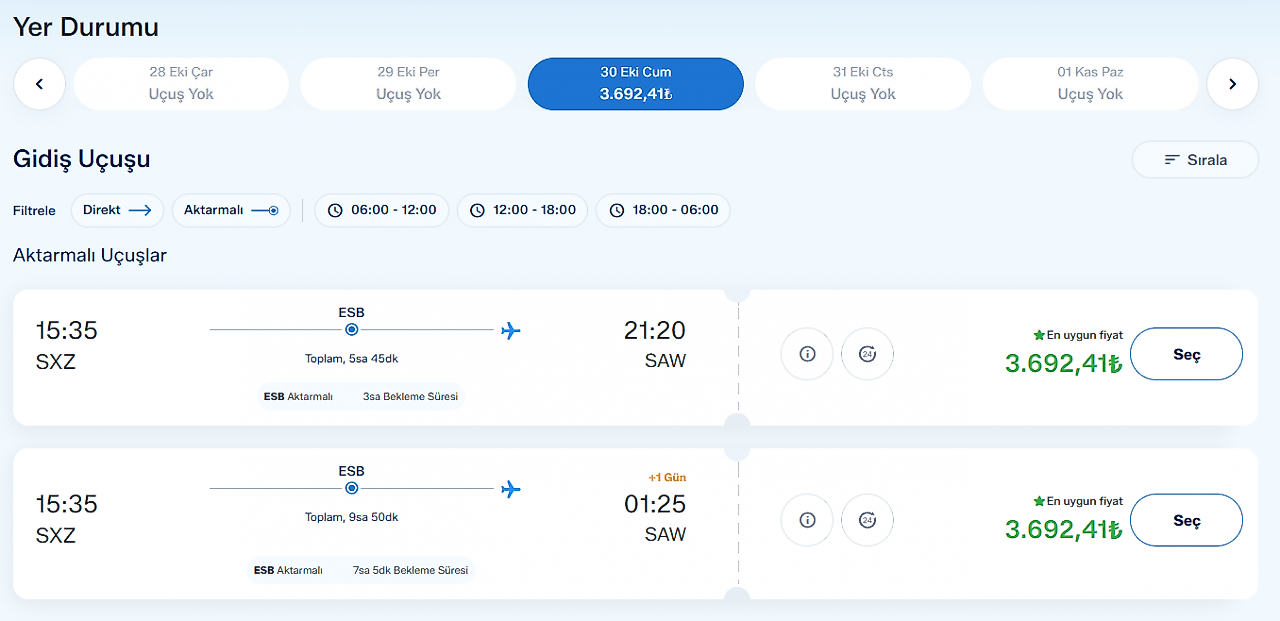
Task: Click airplane icon on first flight route
Action: (511, 330)
